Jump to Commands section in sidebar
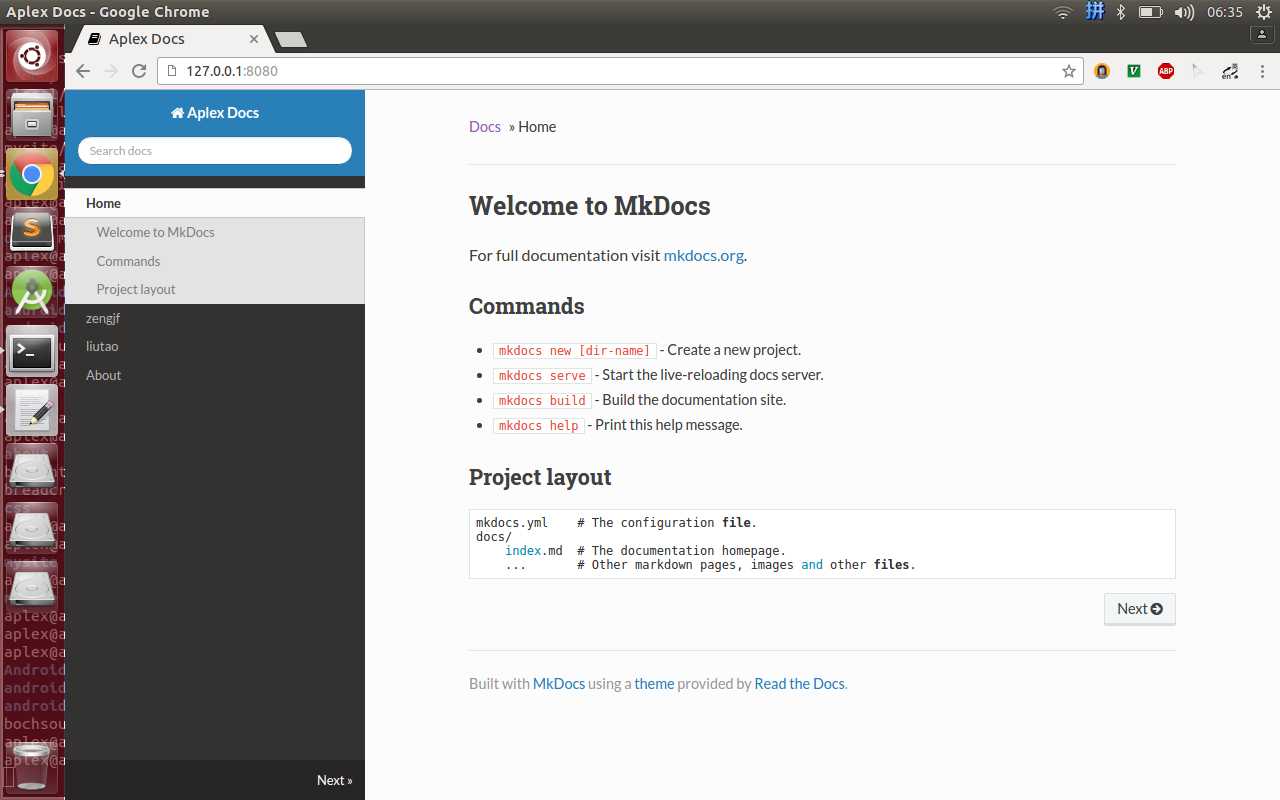 point(128,261)
